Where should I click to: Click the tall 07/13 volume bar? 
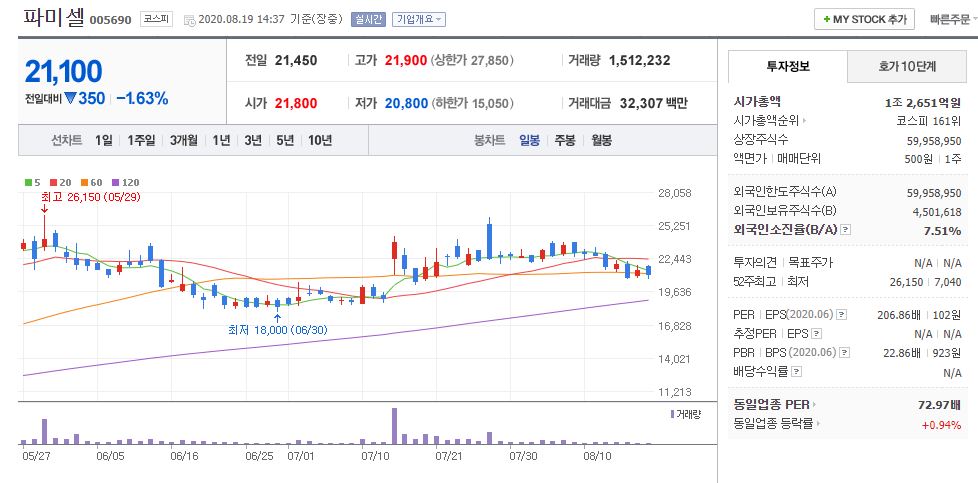pyautogui.click(x=394, y=426)
